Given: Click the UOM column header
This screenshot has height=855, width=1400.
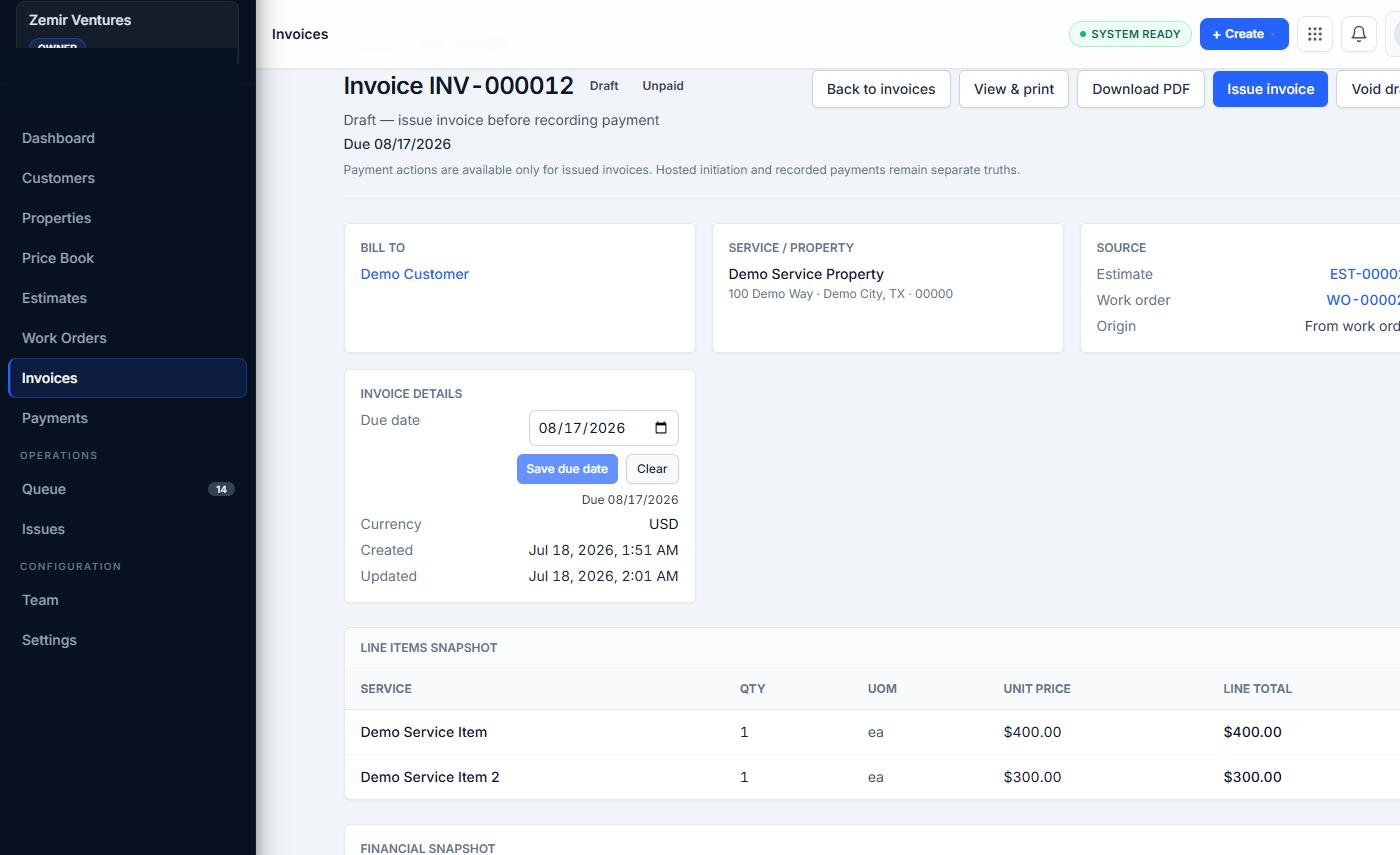Looking at the screenshot, I should (882, 689).
